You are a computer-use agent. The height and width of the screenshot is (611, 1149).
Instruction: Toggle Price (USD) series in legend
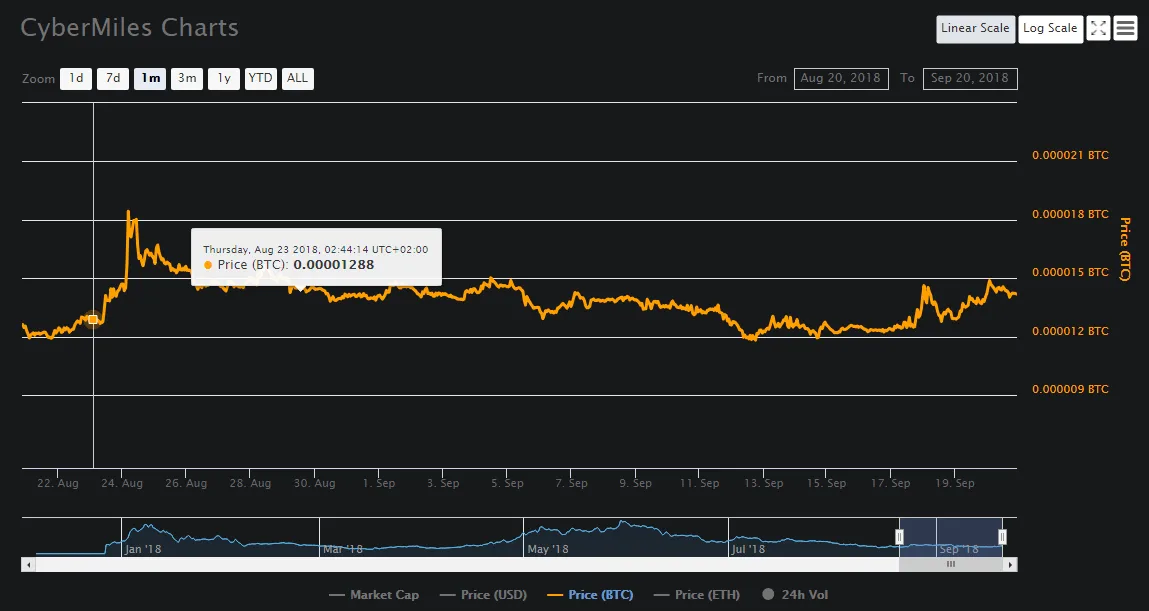click(484, 595)
